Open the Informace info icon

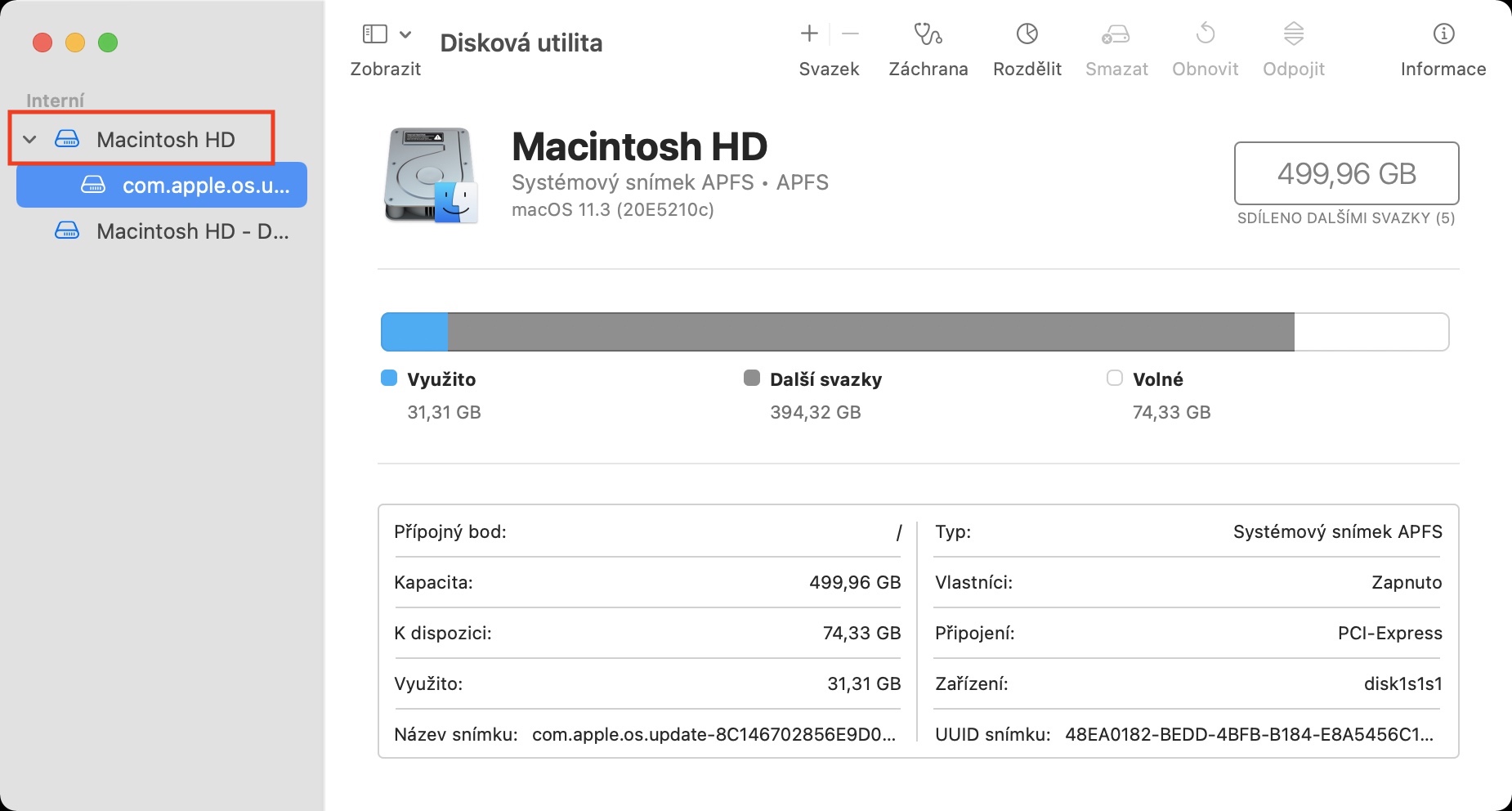(x=1443, y=34)
